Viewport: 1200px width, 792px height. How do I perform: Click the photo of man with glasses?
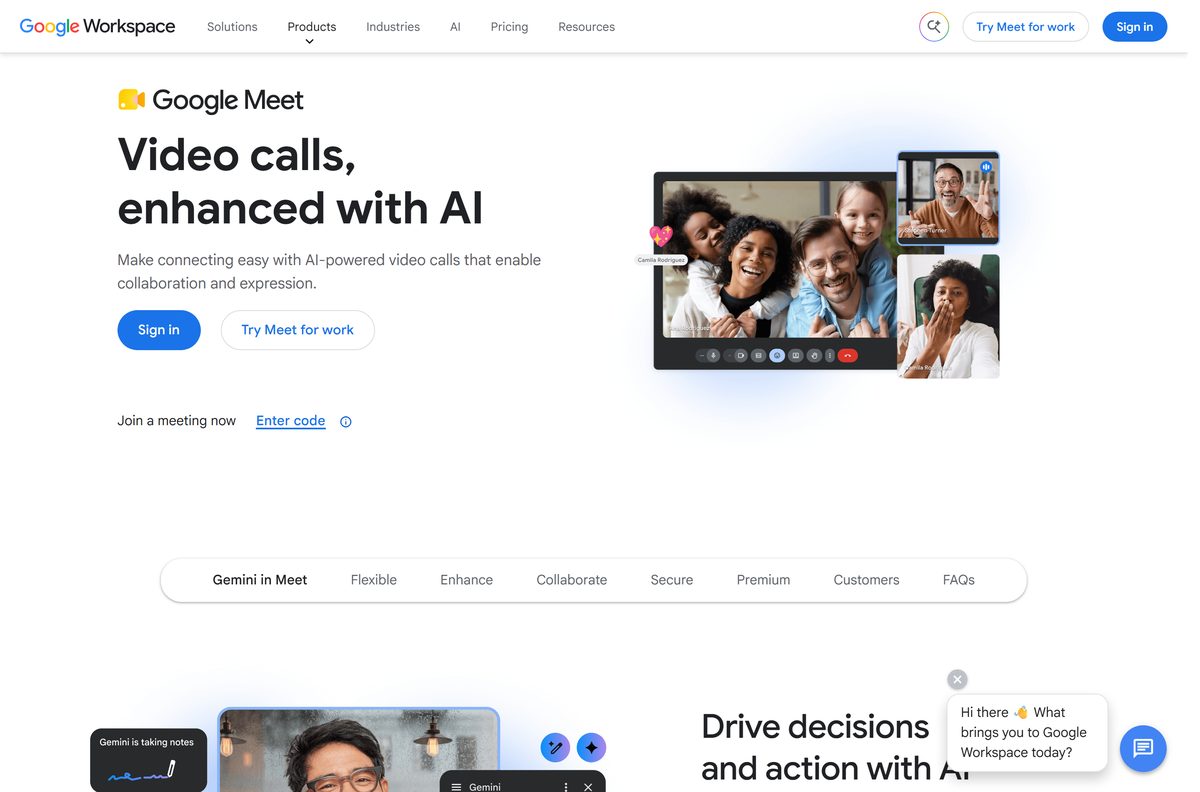point(358,750)
